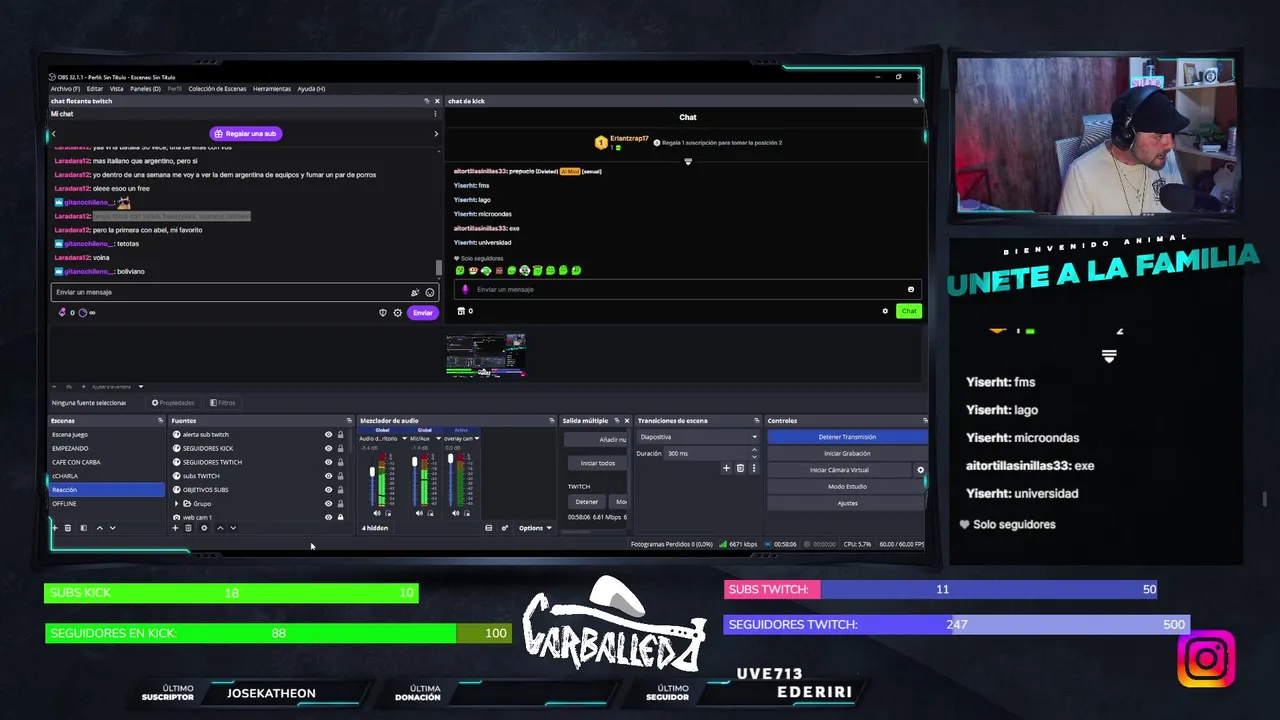This screenshot has height=720, width=1280.
Task: Toggle lock on OBJETIVOS SUBS source
Action: click(341, 490)
